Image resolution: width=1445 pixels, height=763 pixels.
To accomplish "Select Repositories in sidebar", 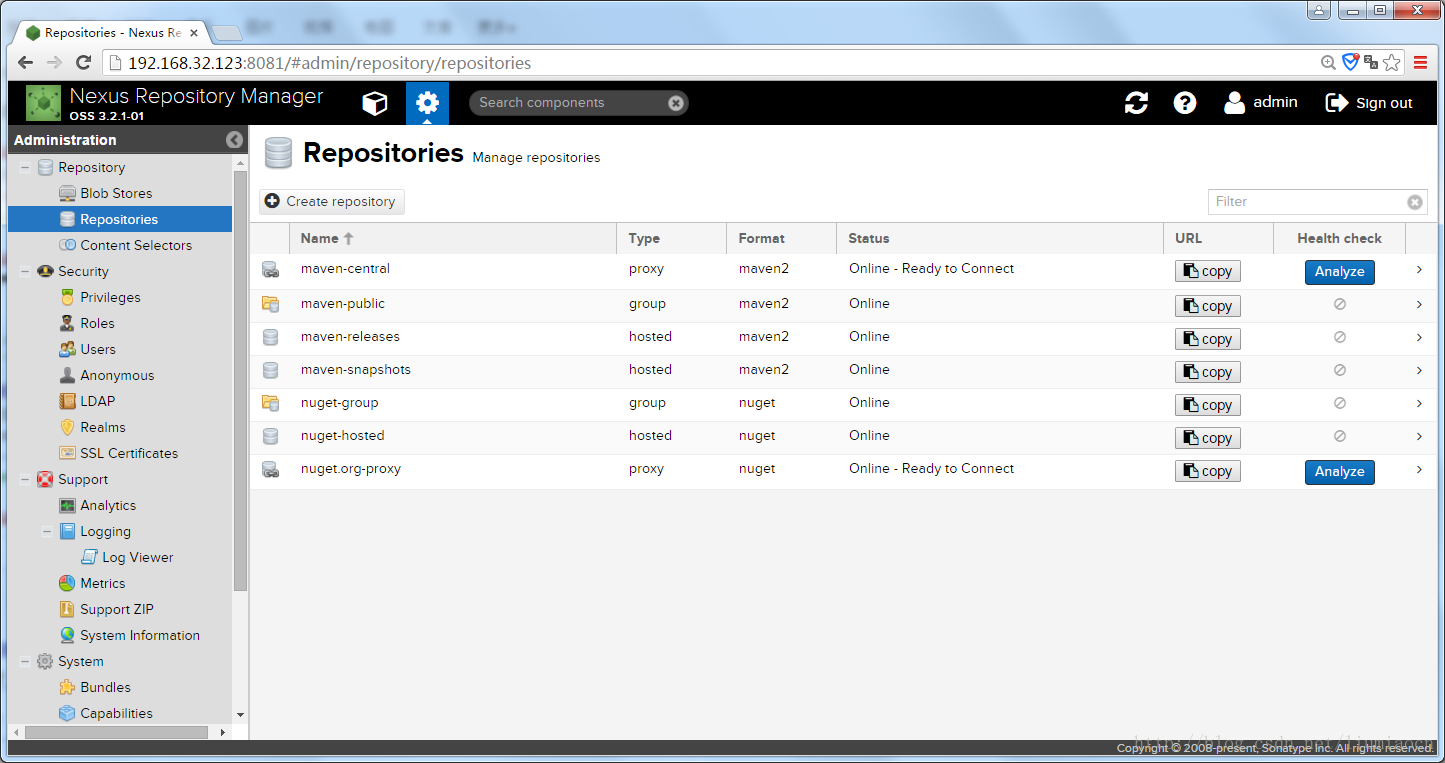I will point(120,219).
